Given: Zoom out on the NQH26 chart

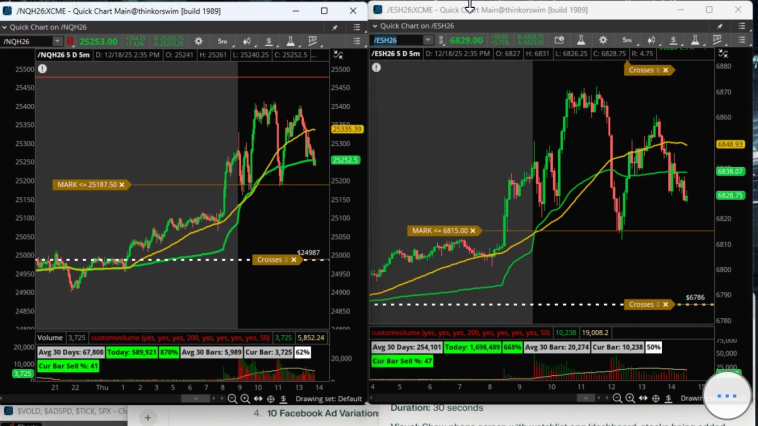Looking at the screenshot, I should click(x=233, y=399).
